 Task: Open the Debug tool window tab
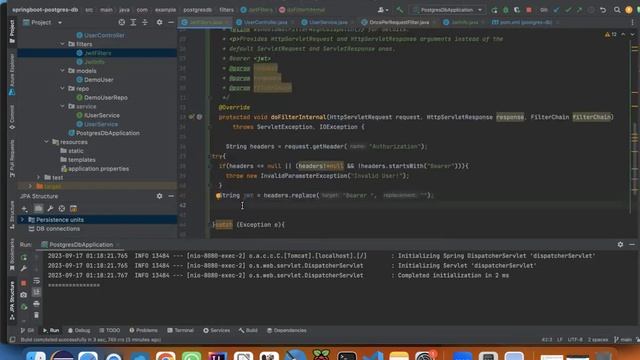coord(79,330)
